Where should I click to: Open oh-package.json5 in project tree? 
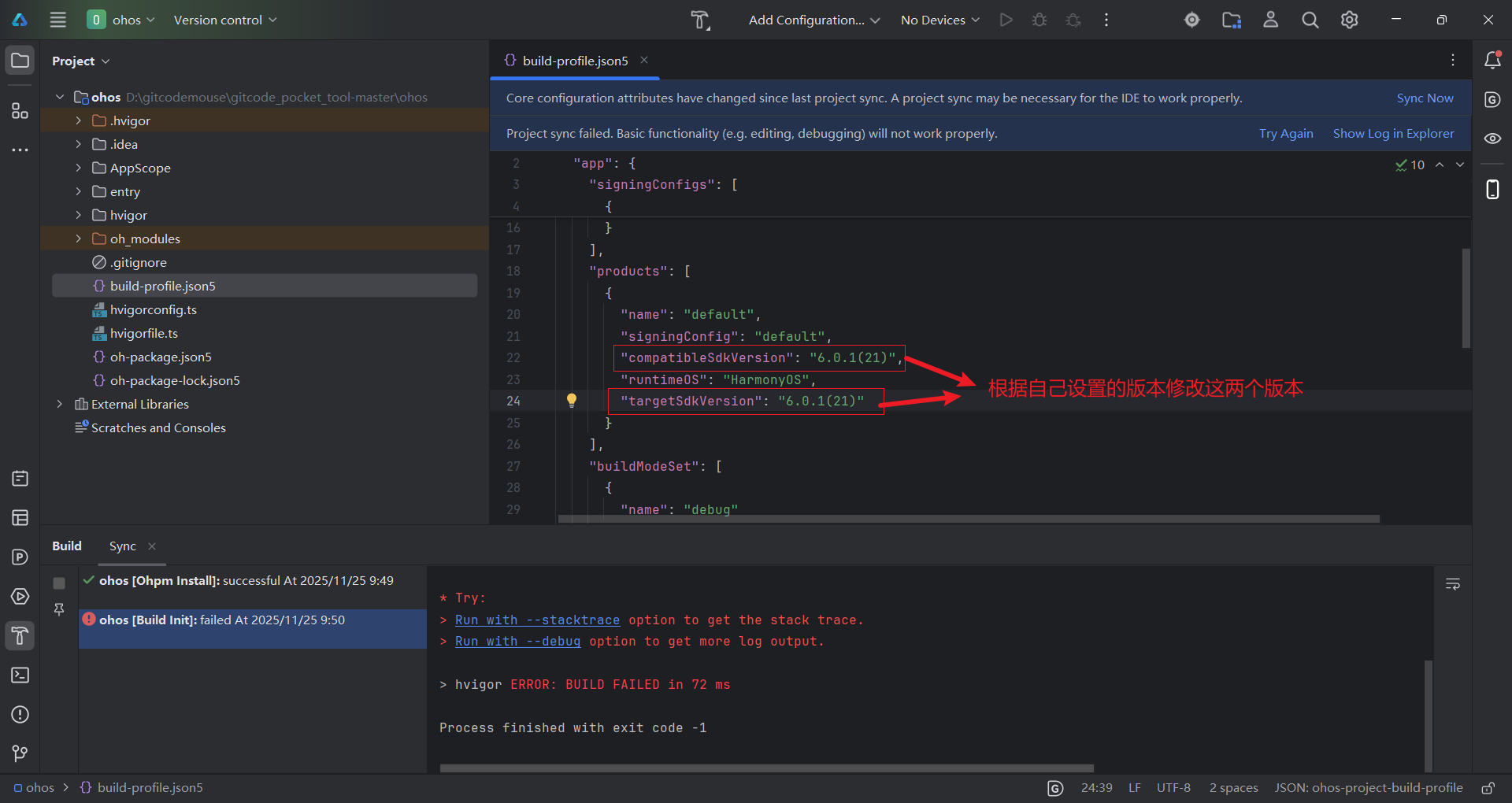coord(161,357)
